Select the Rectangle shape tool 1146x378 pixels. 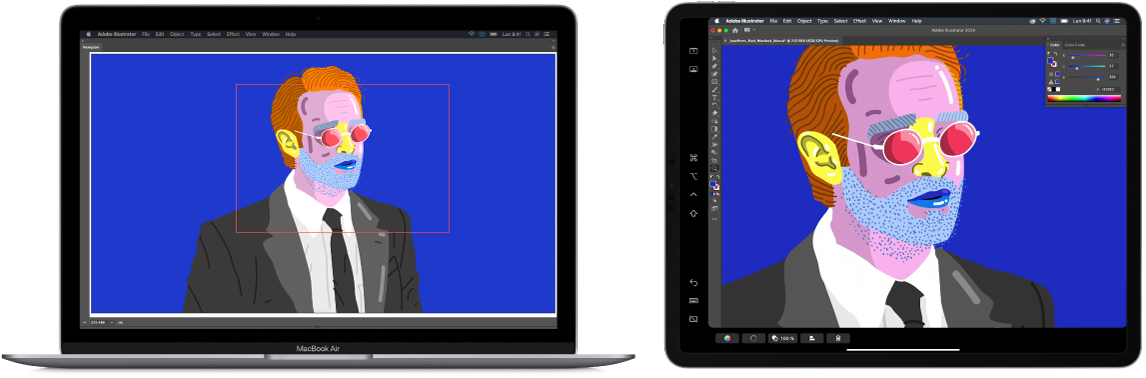(x=715, y=82)
